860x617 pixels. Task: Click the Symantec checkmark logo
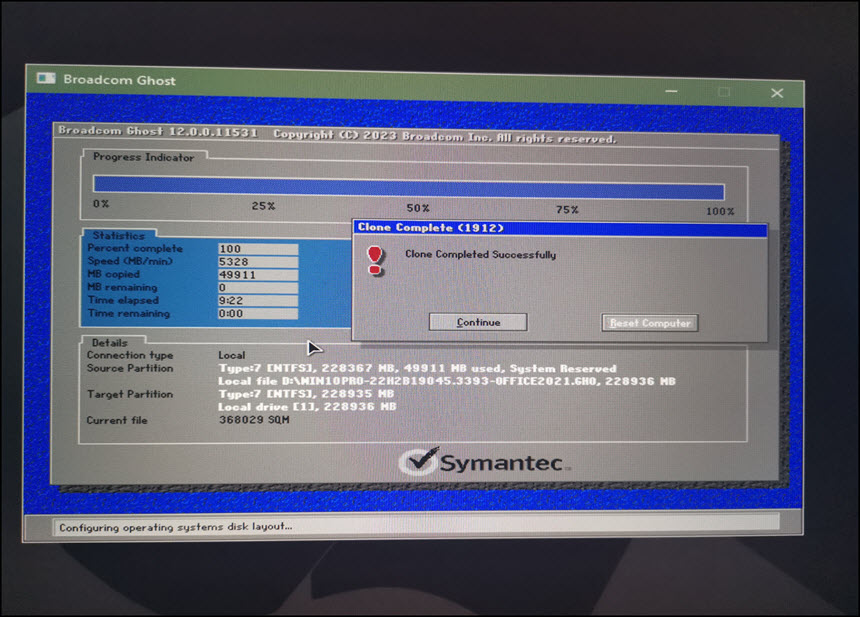[419, 461]
